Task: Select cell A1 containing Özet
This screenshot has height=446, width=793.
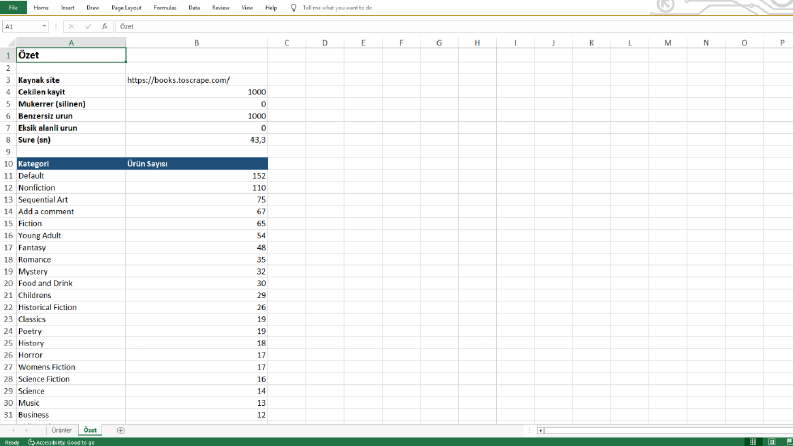Action: click(71, 55)
